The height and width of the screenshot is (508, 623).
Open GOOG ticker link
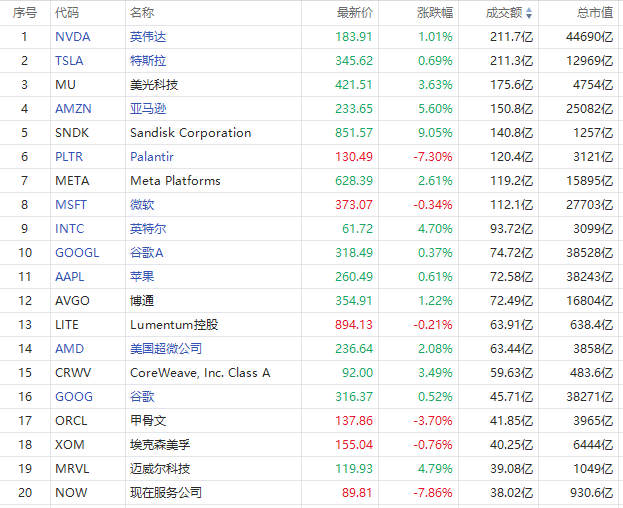pos(72,397)
